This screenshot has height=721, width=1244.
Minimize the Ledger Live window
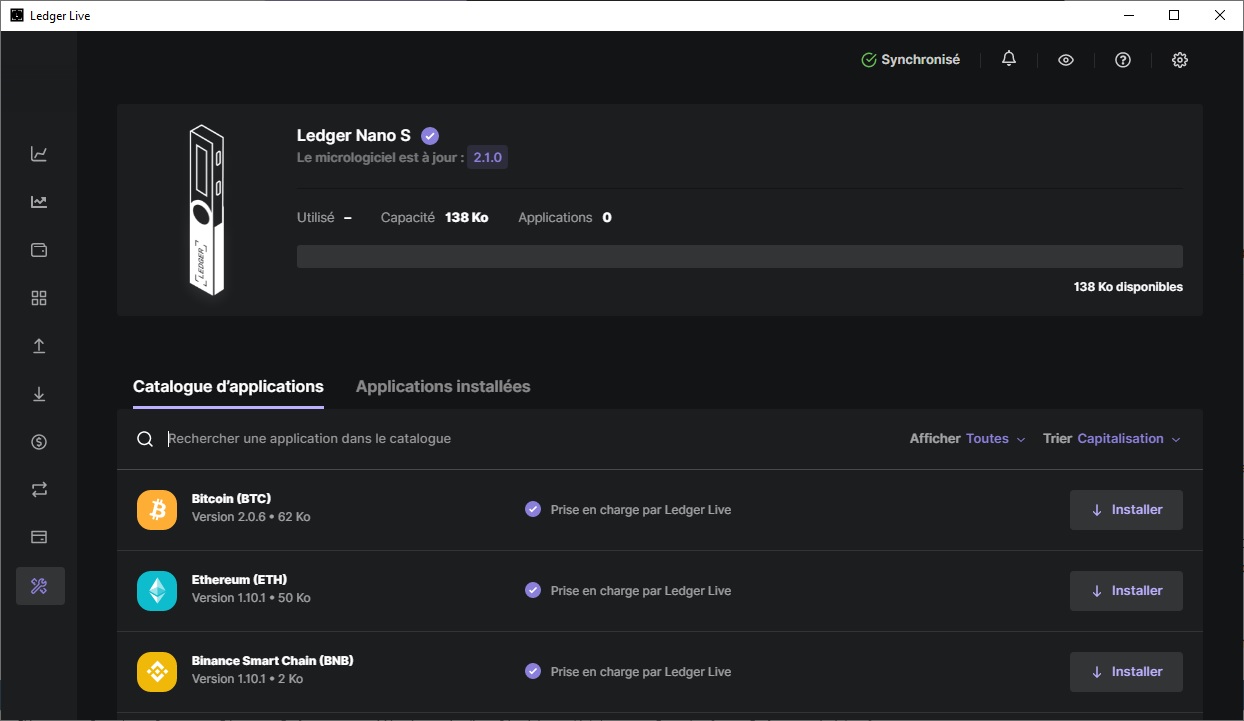click(x=1128, y=15)
